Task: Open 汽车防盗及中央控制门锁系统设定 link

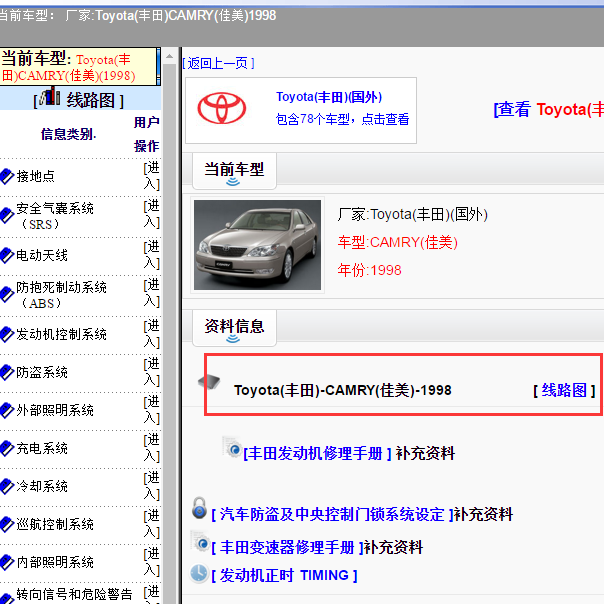Action: (x=332, y=514)
